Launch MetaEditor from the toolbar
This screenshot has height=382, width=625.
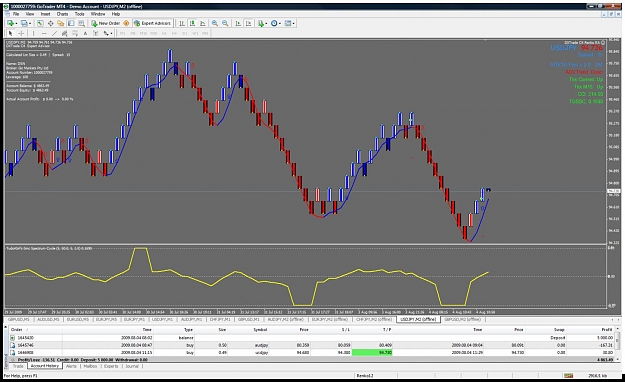[126, 23]
